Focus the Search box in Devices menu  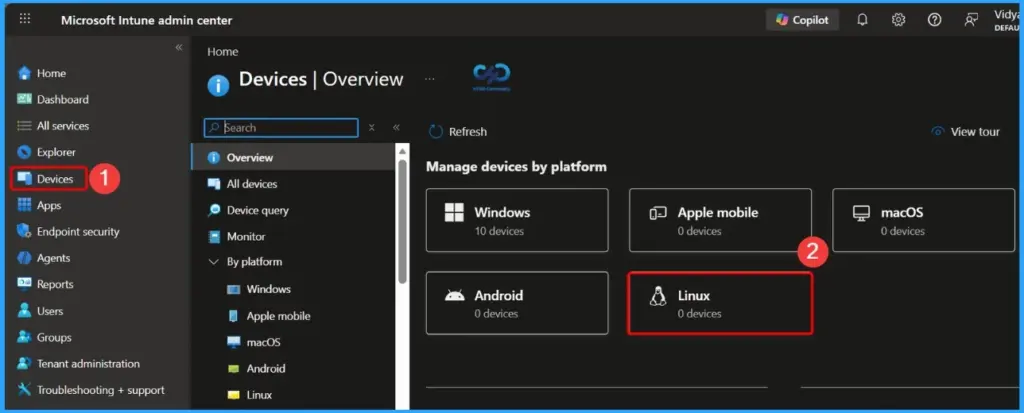281,127
